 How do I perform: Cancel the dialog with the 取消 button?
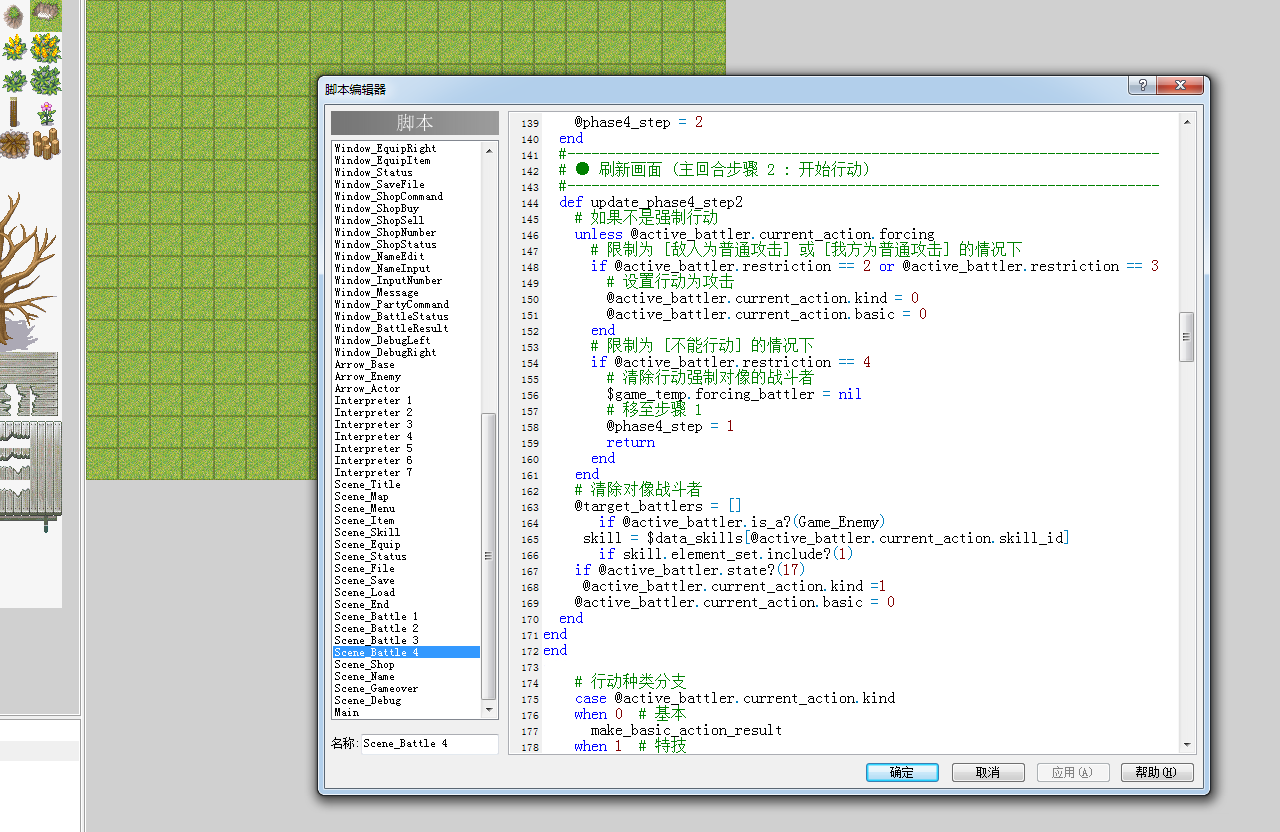(988, 773)
